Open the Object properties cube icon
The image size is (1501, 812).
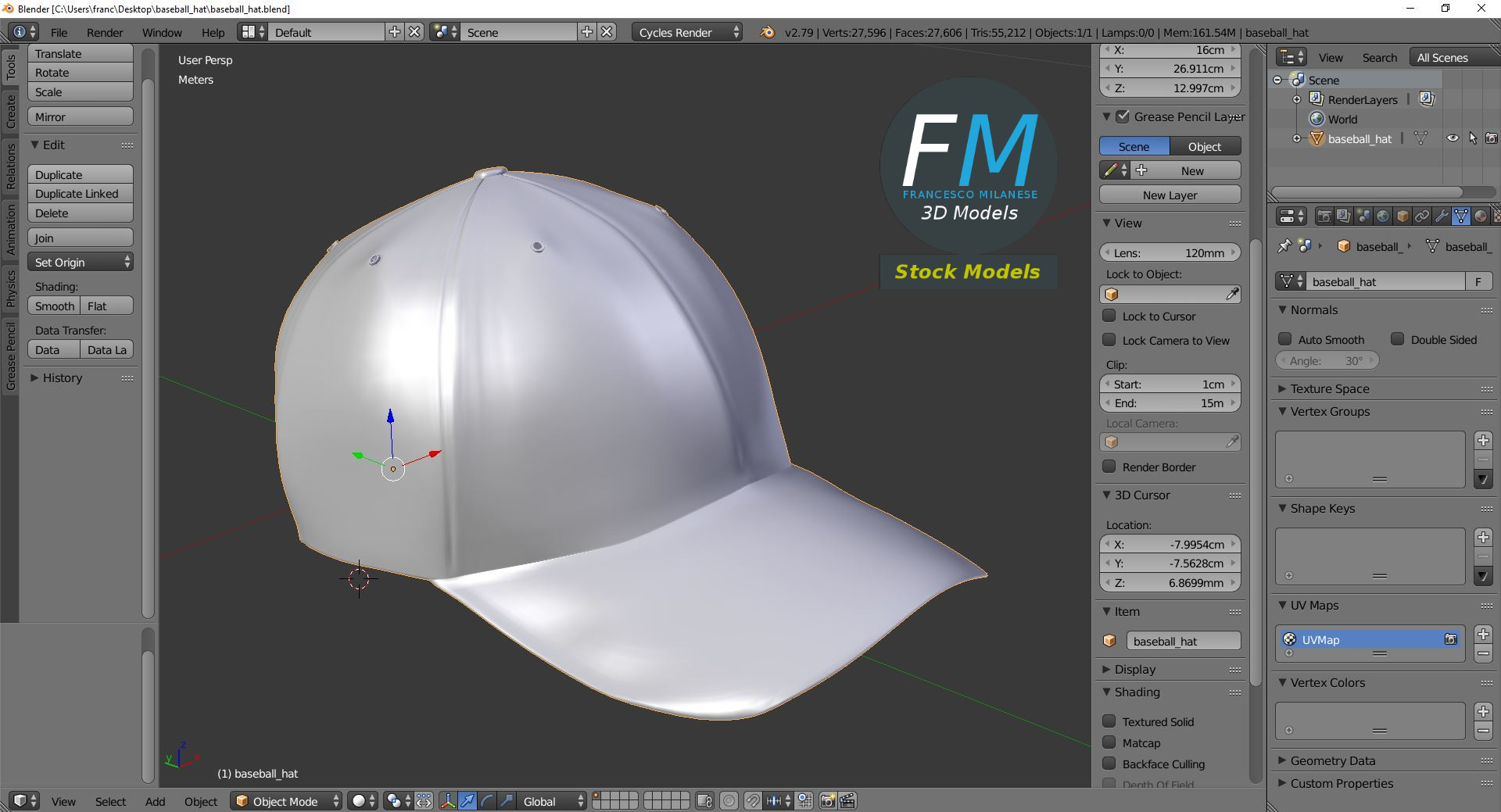tap(1402, 216)
